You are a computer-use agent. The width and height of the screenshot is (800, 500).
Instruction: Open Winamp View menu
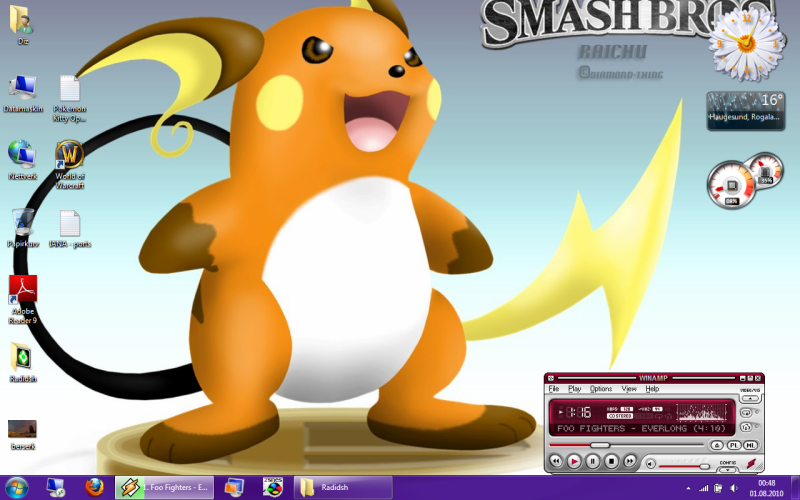[629, 389]
